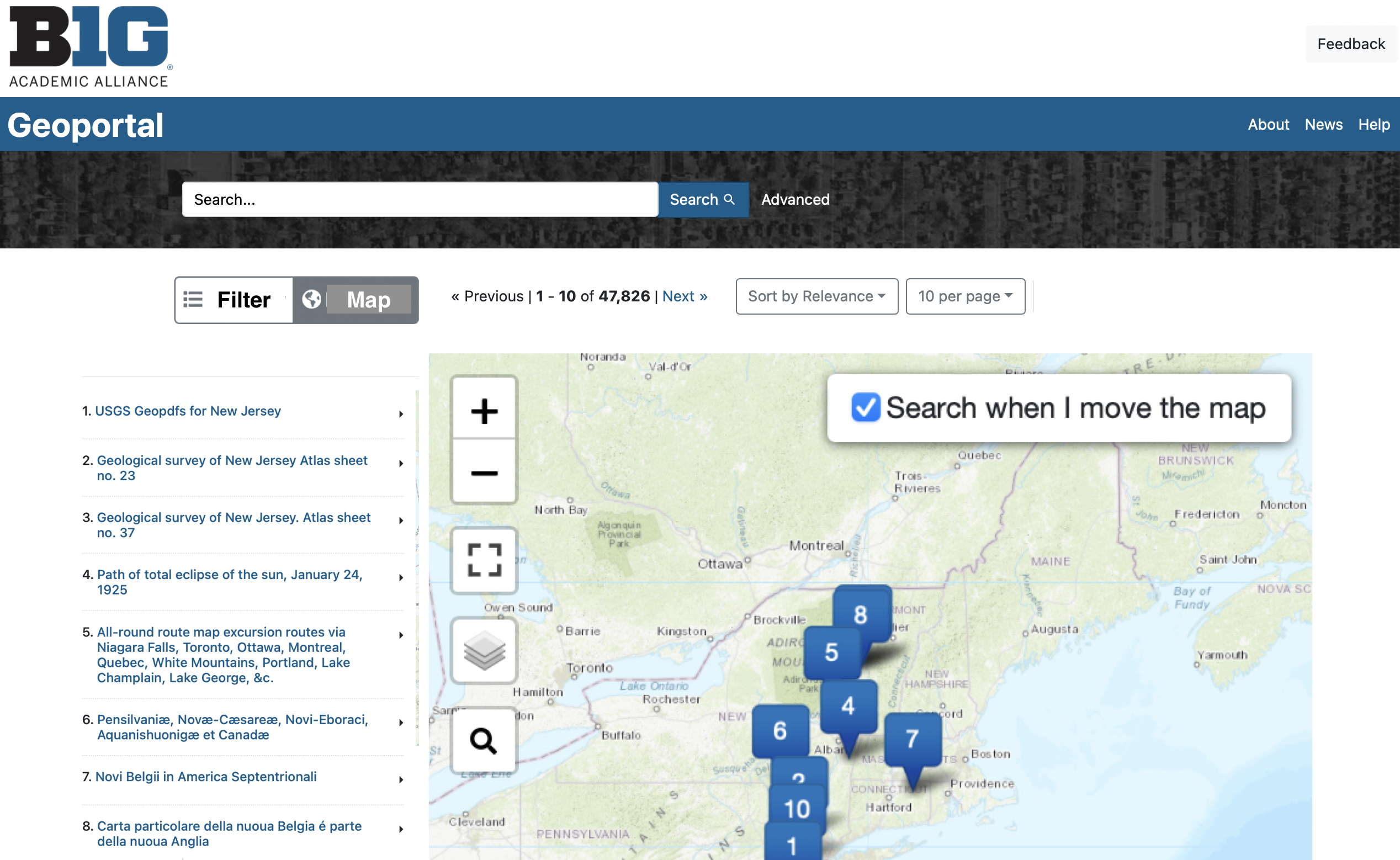Toggle 'Search when I move the map' checkbox
This screenshot has width=1400, height=860.
pyautogui.click(x=865, y=408)
